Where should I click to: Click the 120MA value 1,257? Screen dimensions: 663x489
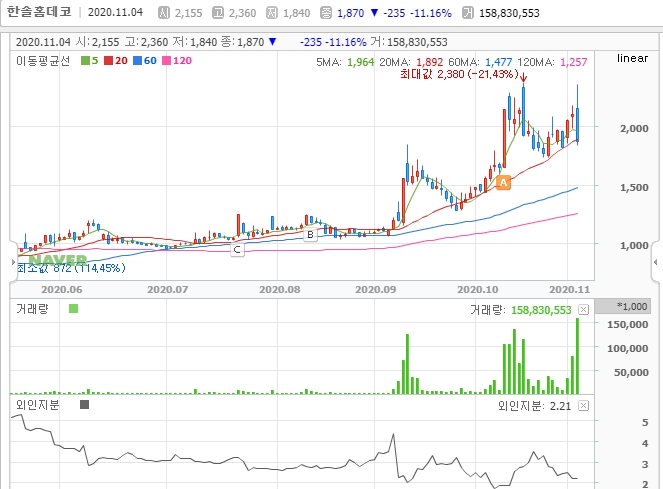574,62
